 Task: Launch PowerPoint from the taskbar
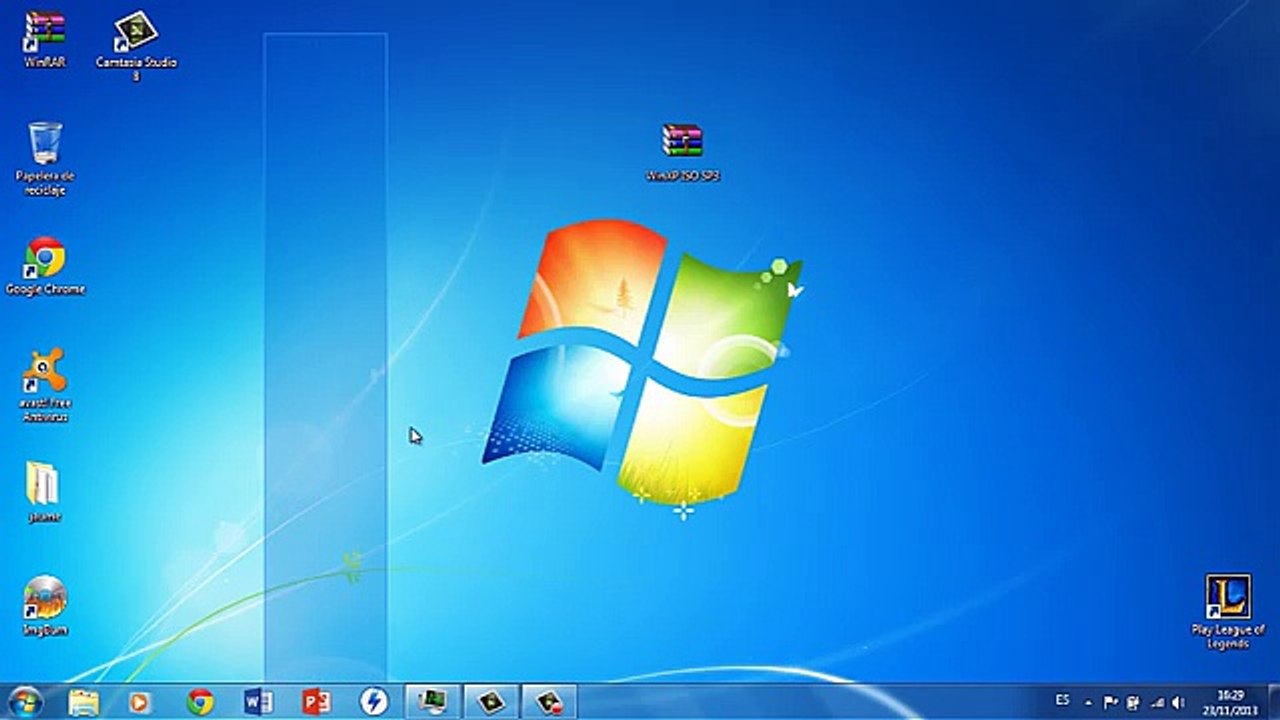coord(316,702)
